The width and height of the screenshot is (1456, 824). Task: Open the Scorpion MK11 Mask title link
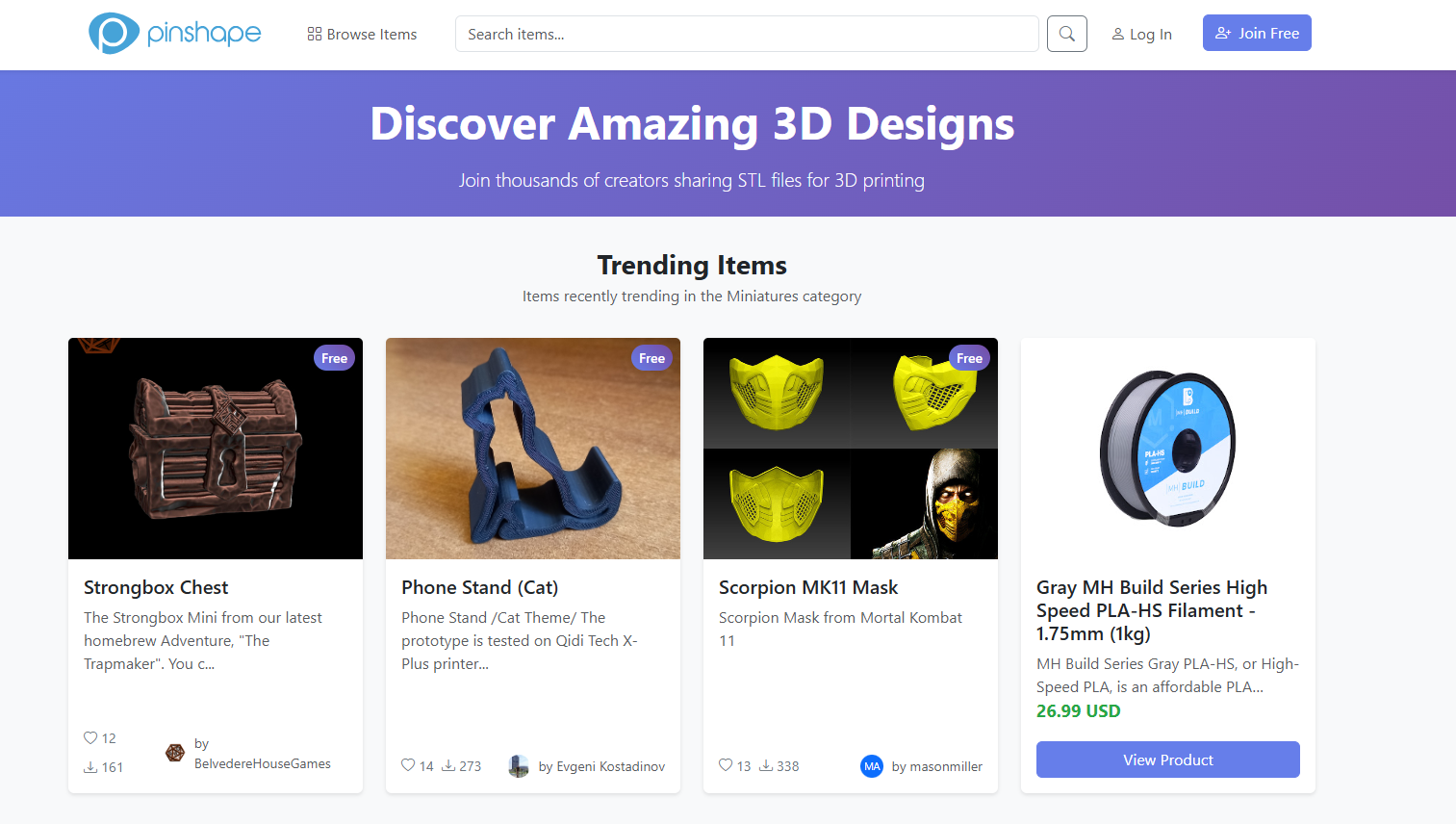click(807, 587)
